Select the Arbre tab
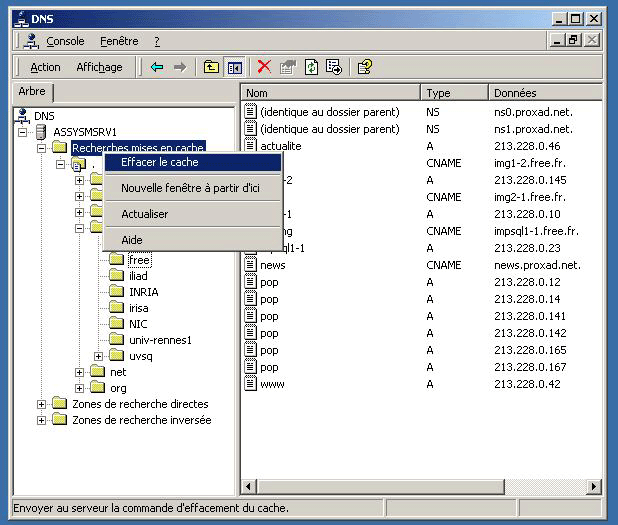The height and width of the screenshot is (525, 618). click(32, 91)
